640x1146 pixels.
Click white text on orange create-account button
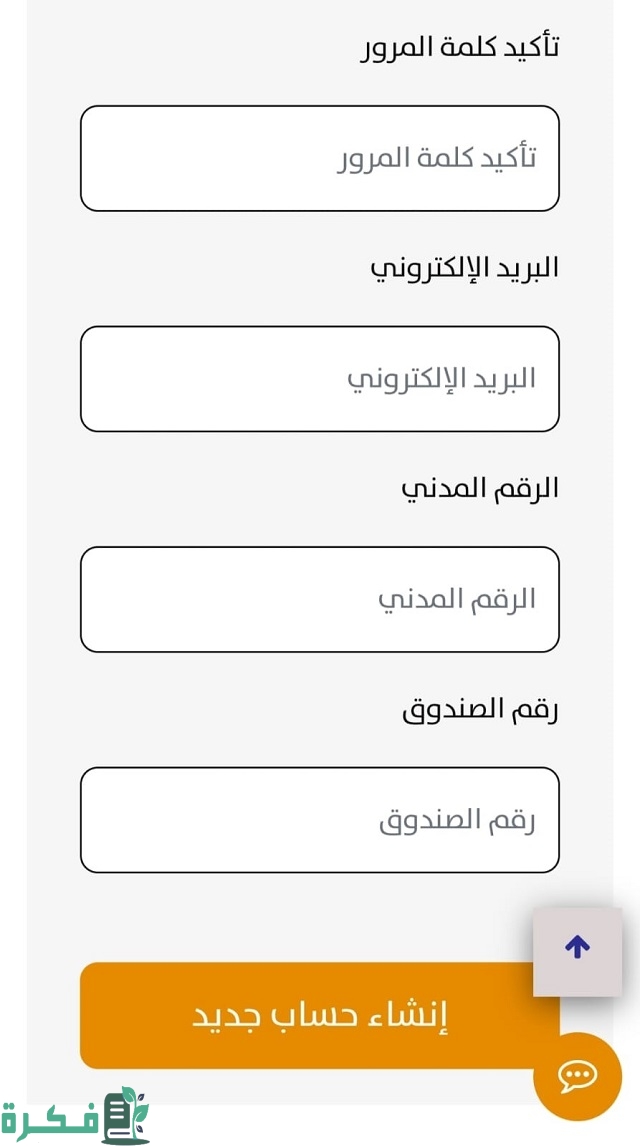(x=319, y=1015)
